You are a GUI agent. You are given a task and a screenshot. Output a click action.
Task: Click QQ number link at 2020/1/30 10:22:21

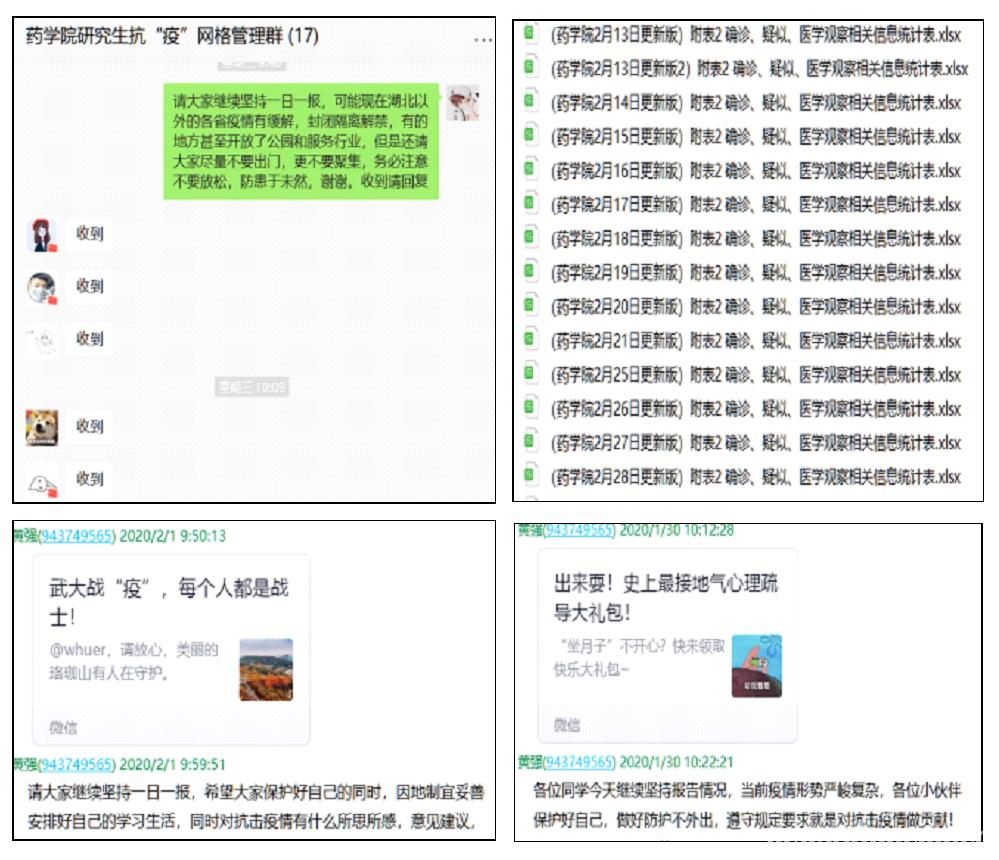point(576,761)
